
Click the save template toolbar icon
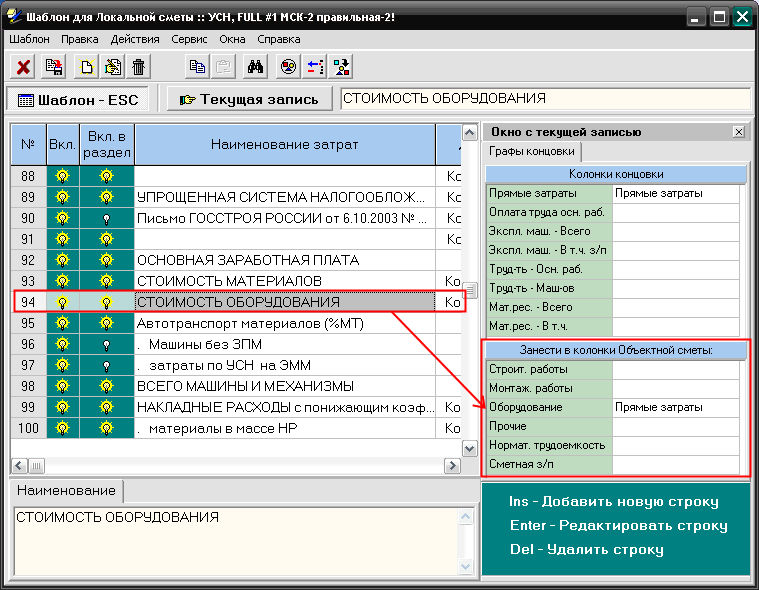click(x=54, y=67)
